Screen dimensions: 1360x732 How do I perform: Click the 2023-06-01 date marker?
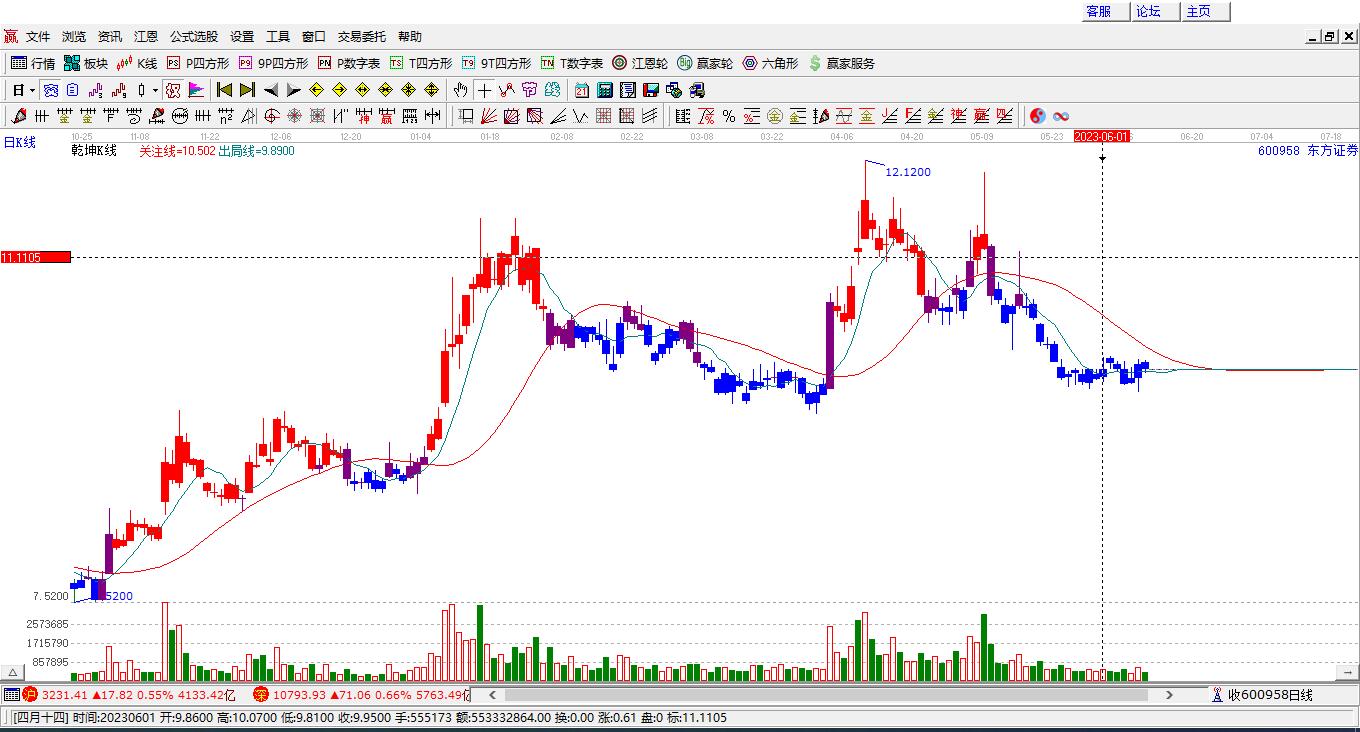pos(1102,136)
